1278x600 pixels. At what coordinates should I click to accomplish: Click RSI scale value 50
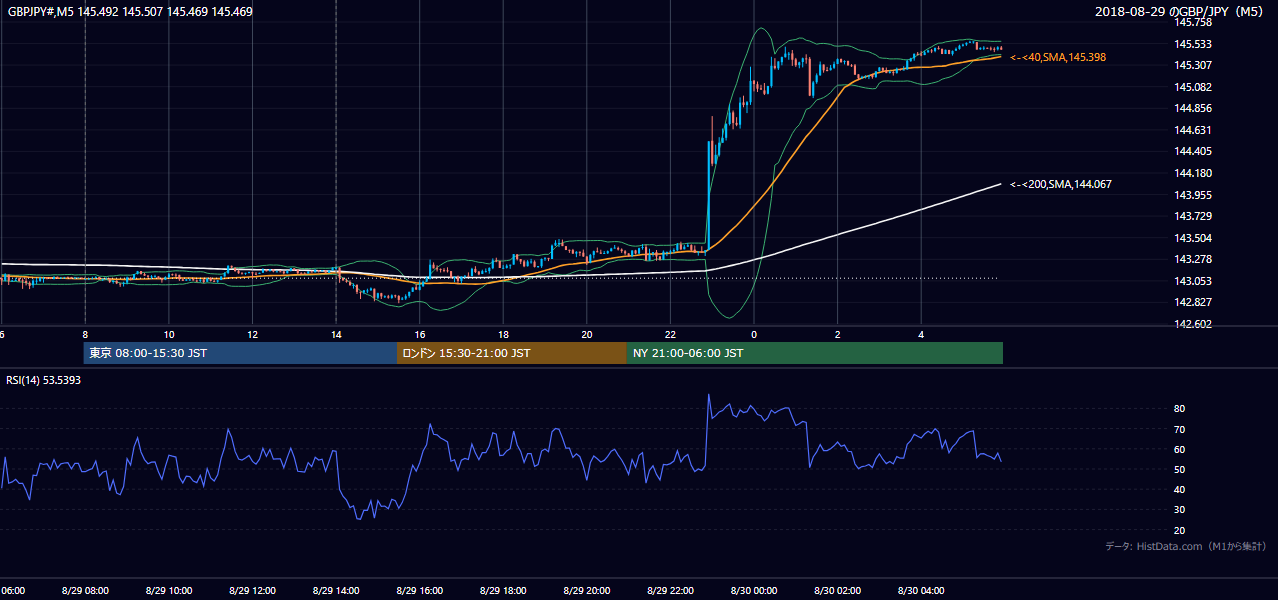(x=1180, y=469)
